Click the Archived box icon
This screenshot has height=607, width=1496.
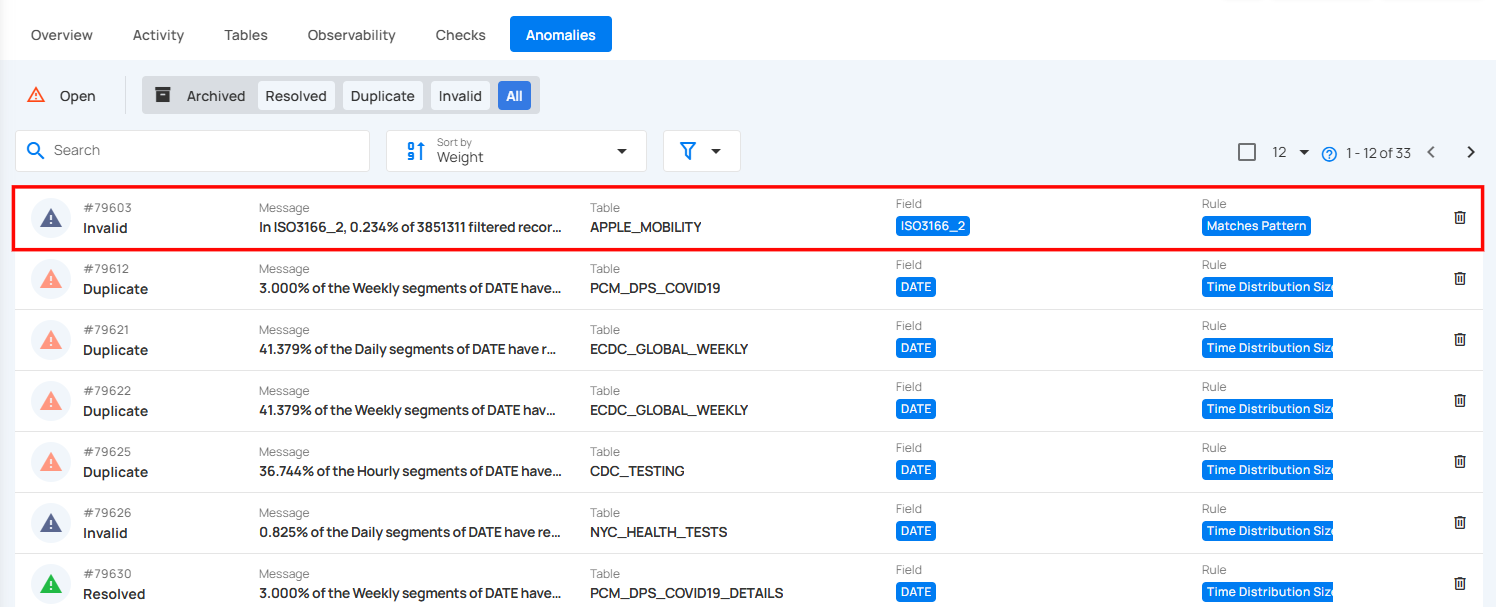coord(163,95)
